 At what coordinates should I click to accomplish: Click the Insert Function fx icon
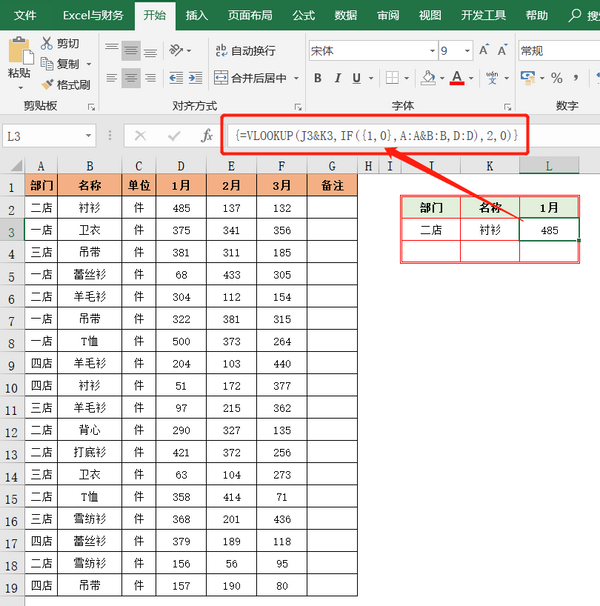(x=207, y=136)
